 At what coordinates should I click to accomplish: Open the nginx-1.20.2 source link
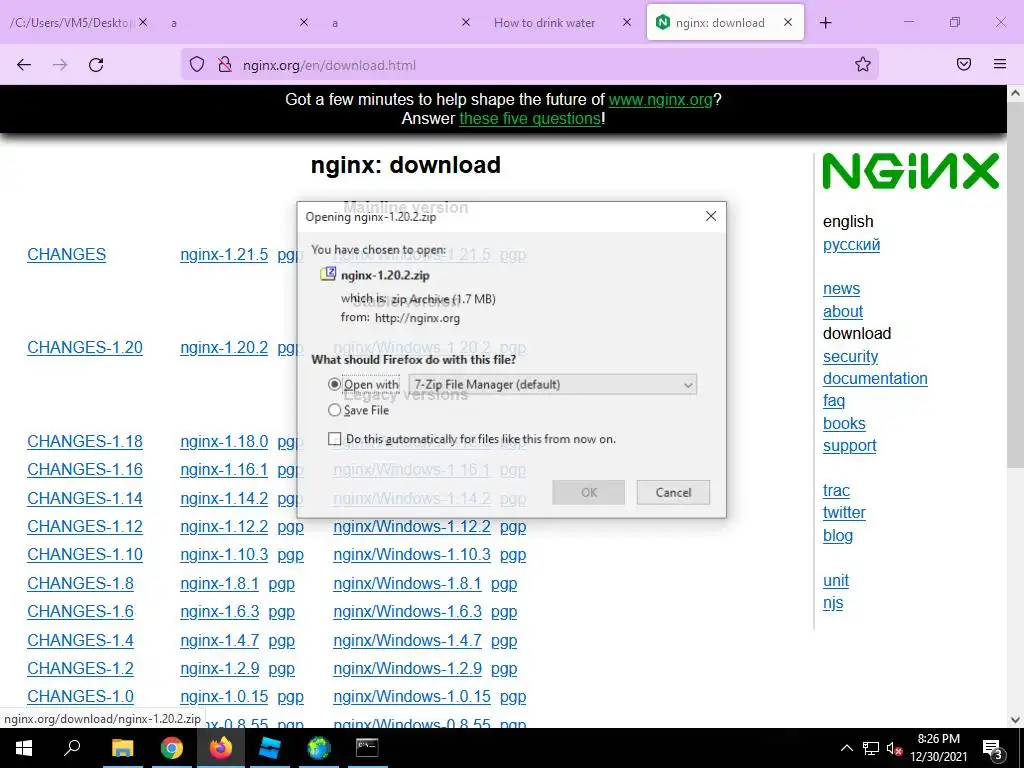(224, 347)
